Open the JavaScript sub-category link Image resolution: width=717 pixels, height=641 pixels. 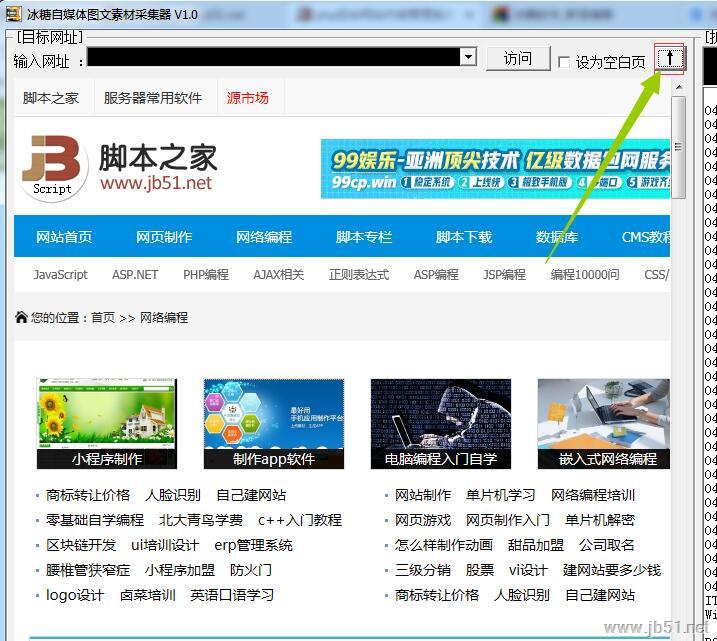(x=60, y=274)
